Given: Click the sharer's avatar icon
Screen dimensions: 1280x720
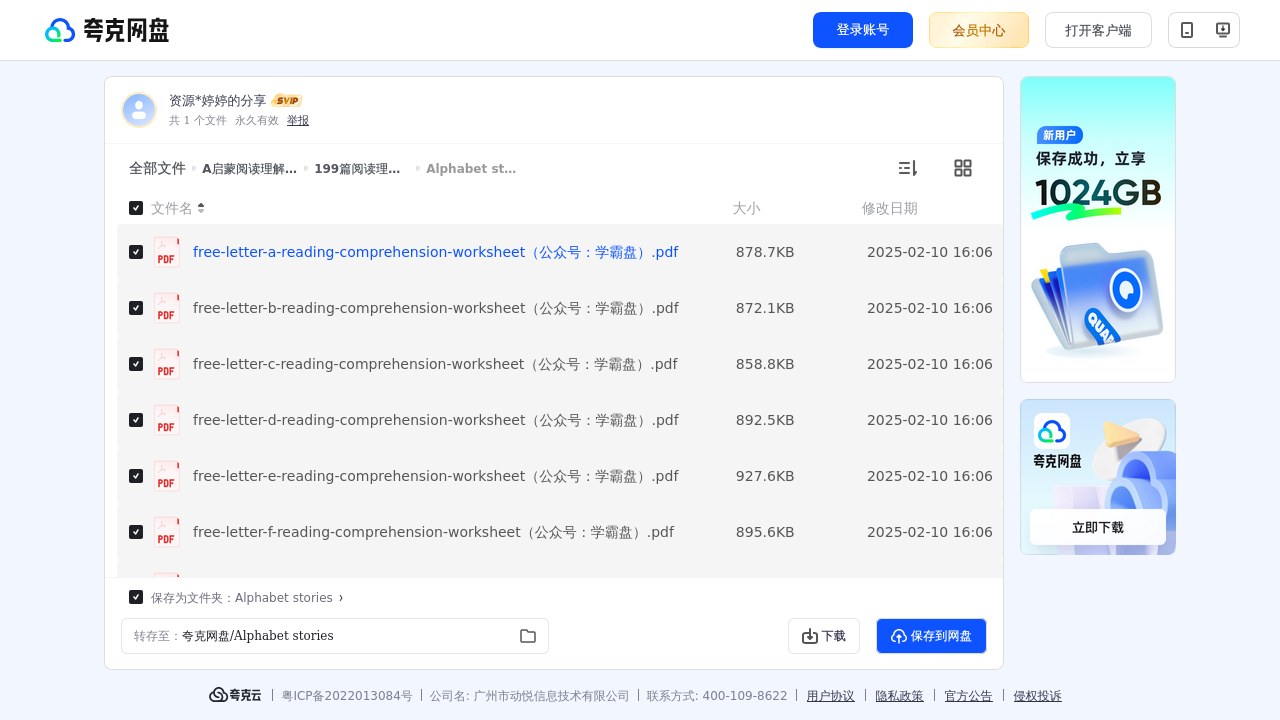Looking at the screenshot, I should 139,110.
